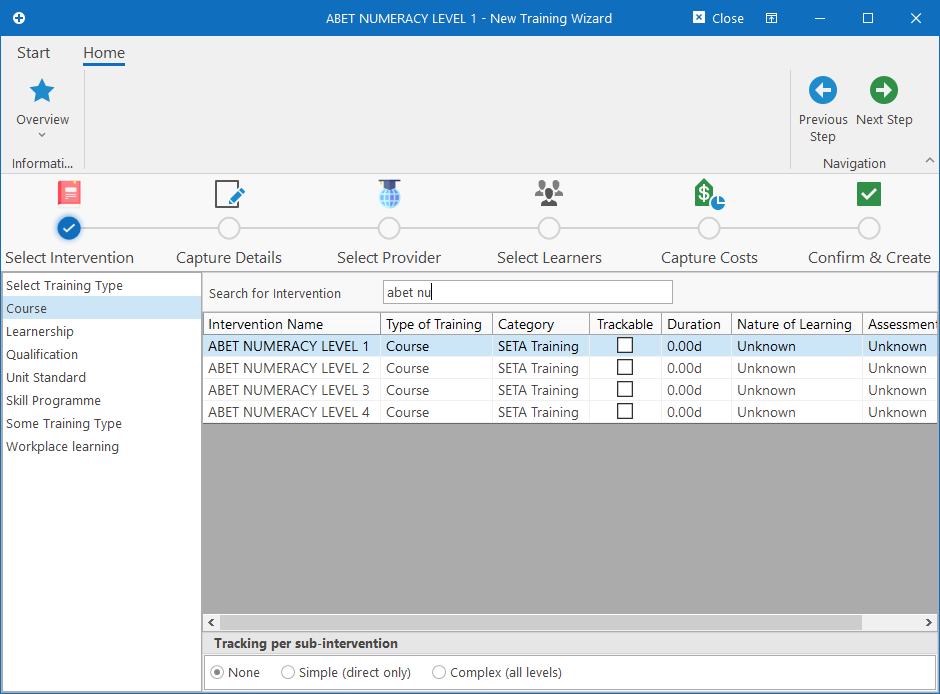Click the plus icon in the title bar
The image size is (940, 694).
(19, 18)
